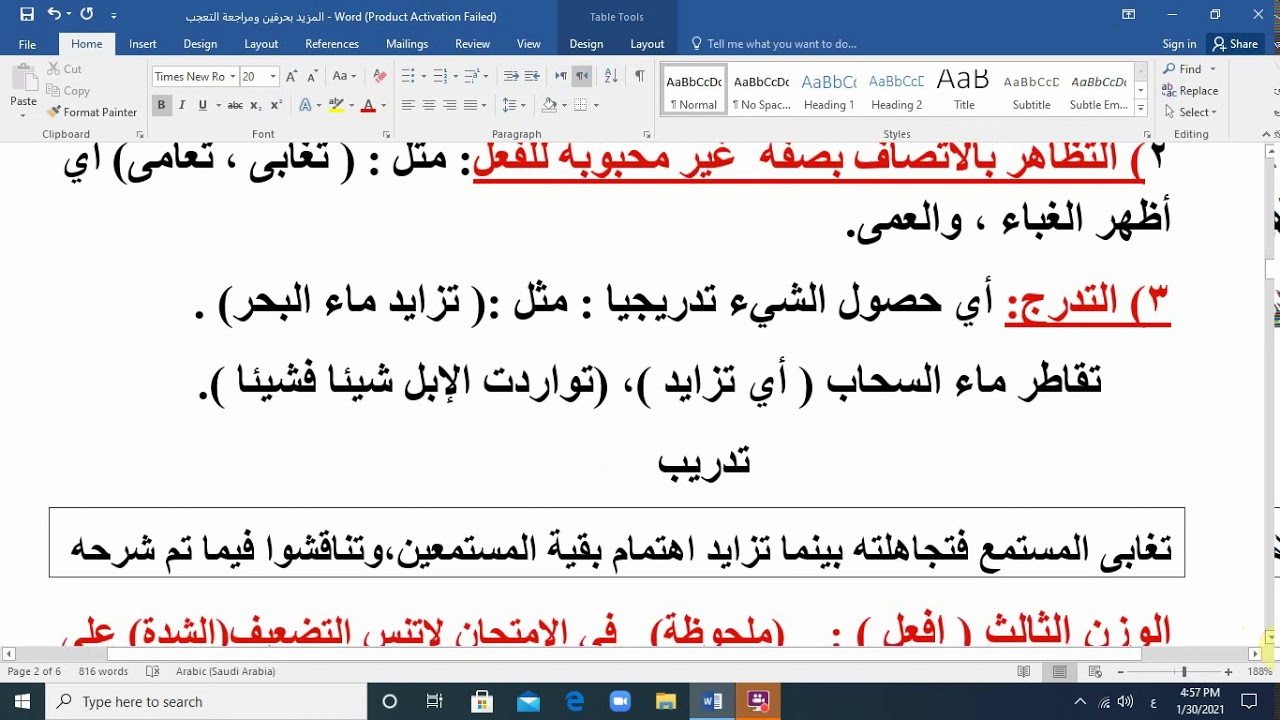This screenshot has height=720, width=1280.
Task: Click the Superscript icon
Action: pyautogui.click(x=277, y=105)
